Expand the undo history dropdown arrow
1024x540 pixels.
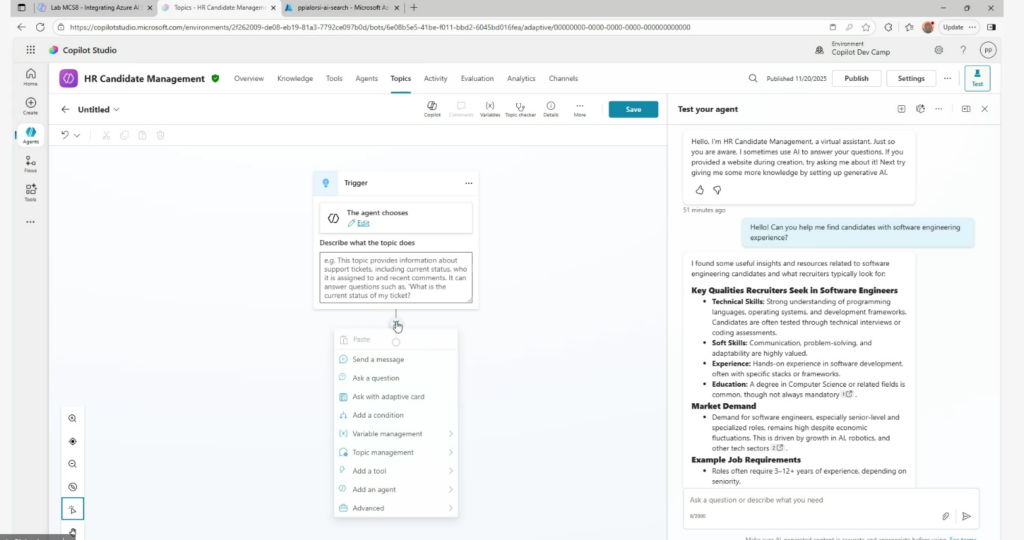click(x=77, y=136)
